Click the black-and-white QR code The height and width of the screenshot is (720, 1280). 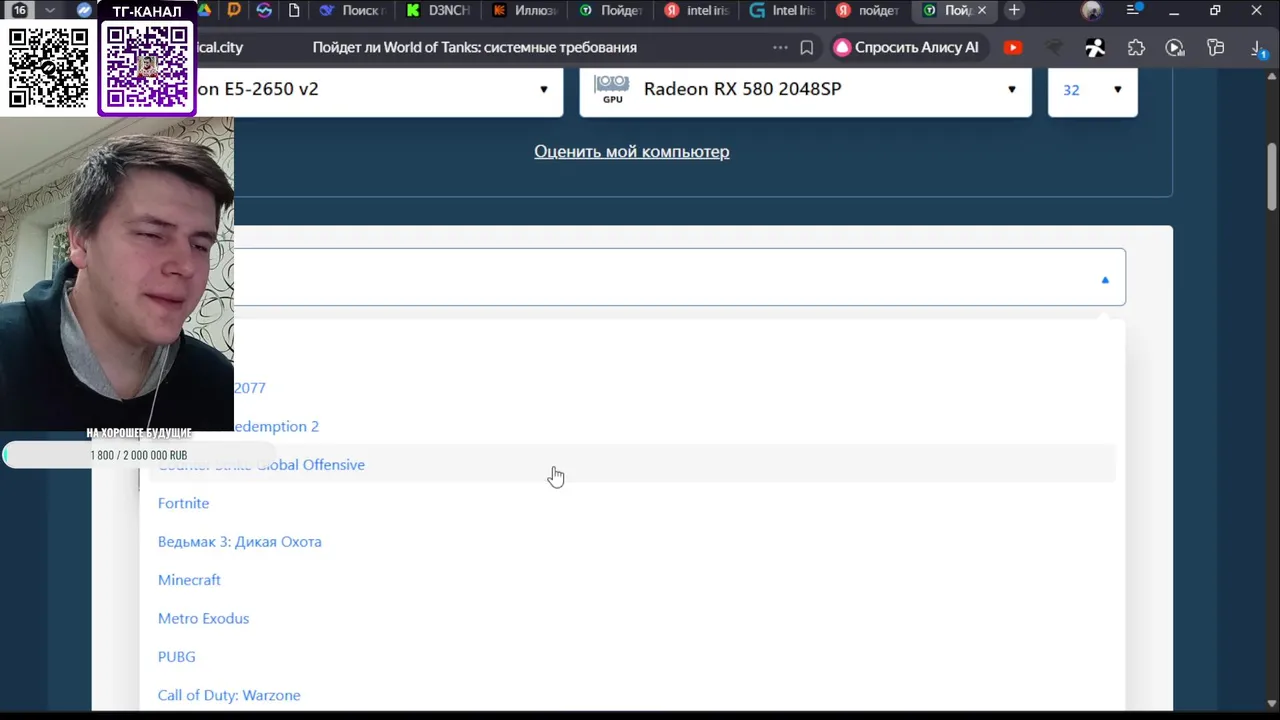click(x=48, y=67)
